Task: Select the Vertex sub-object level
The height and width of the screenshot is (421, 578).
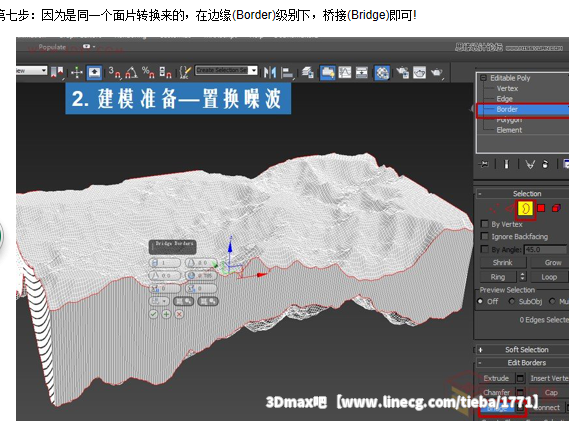Action: pos(507,88)
